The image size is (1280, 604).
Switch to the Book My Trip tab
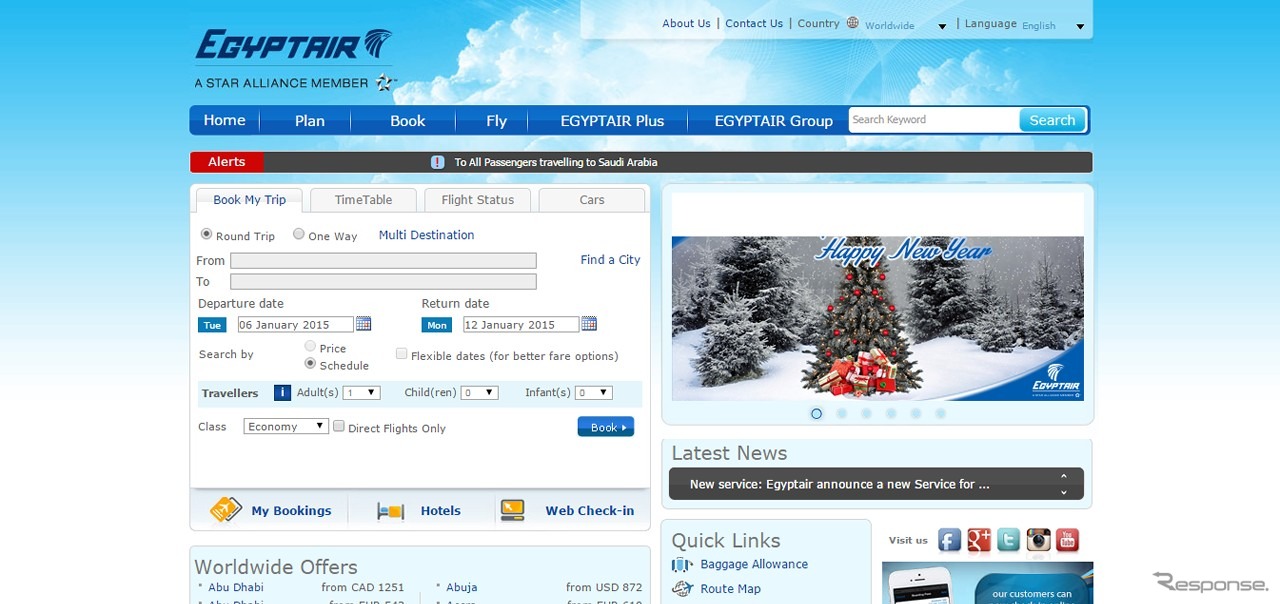click(250, 200)
